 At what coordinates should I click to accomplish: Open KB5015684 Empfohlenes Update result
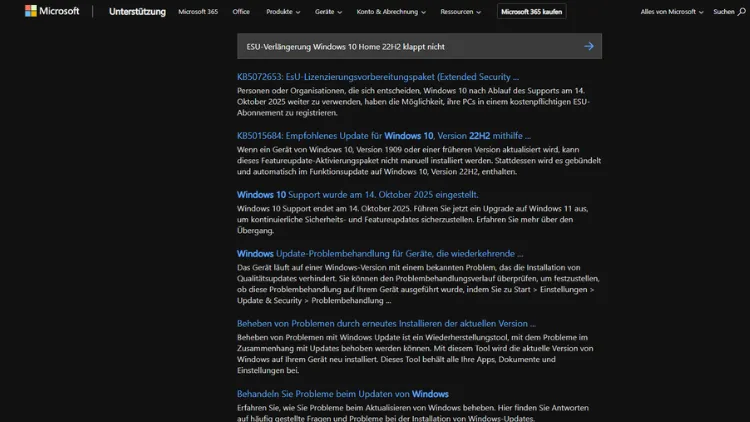coord(383,135)
